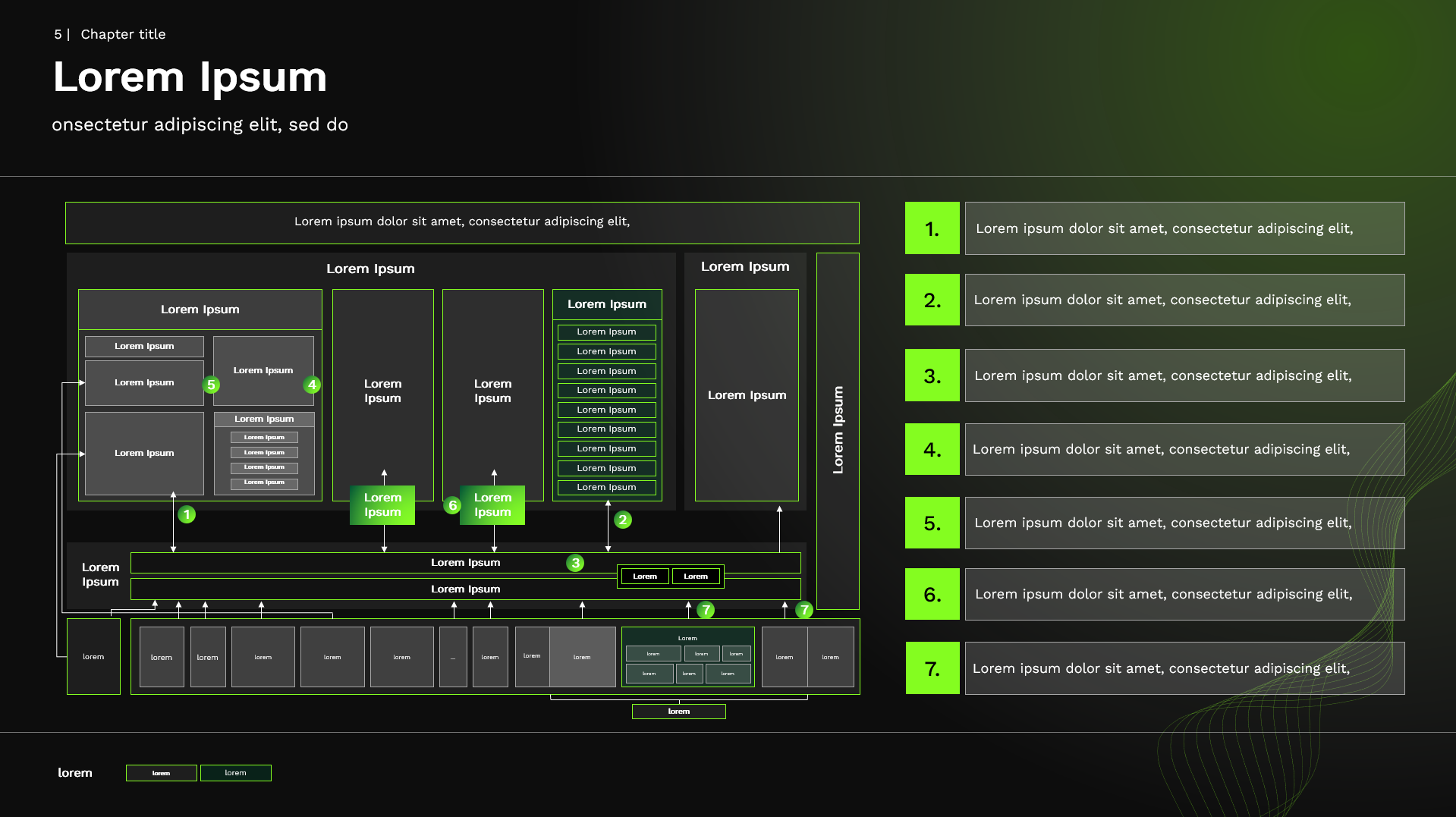
Task: Select the green square labeled 7. in list
Action: [x=932, y=668]
